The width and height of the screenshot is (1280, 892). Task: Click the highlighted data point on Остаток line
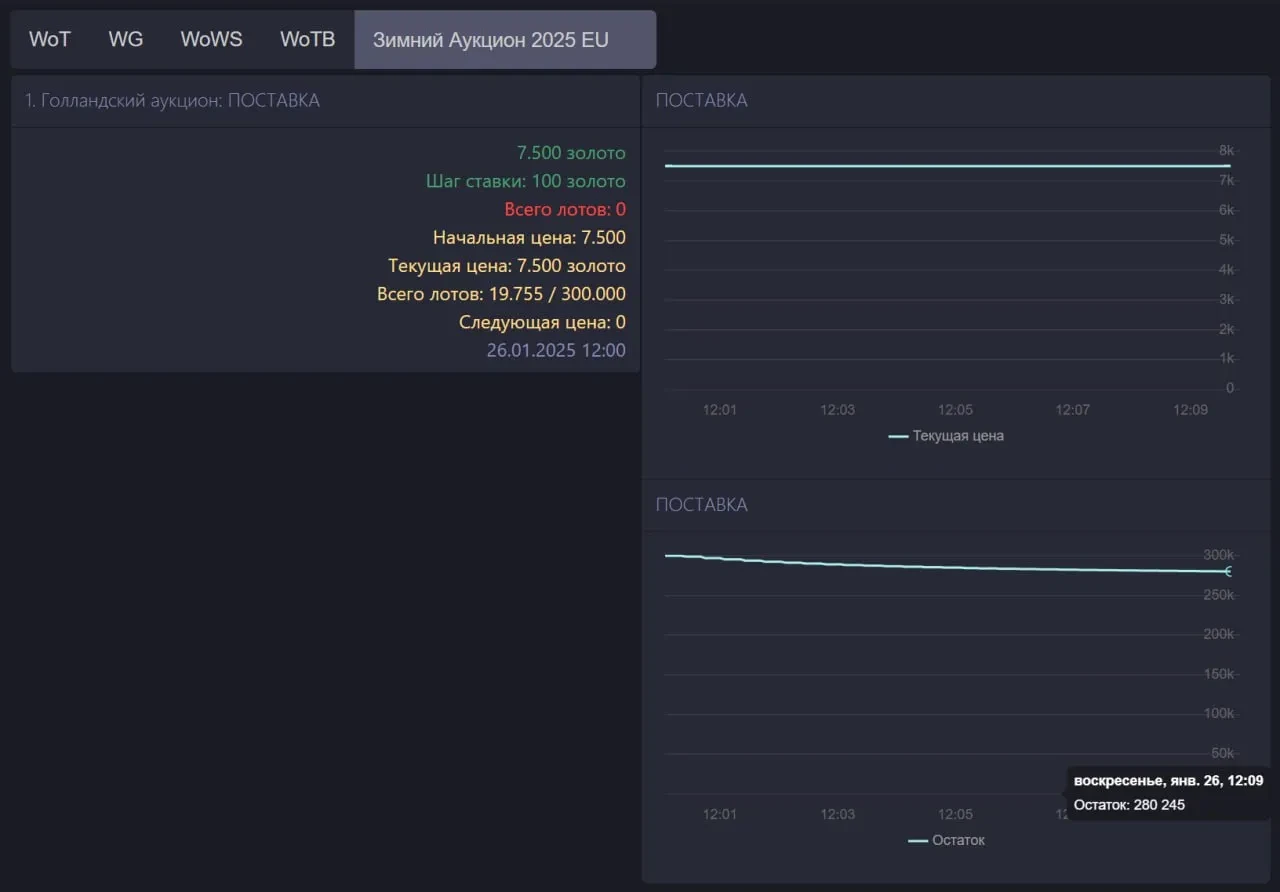[1229, 571]
